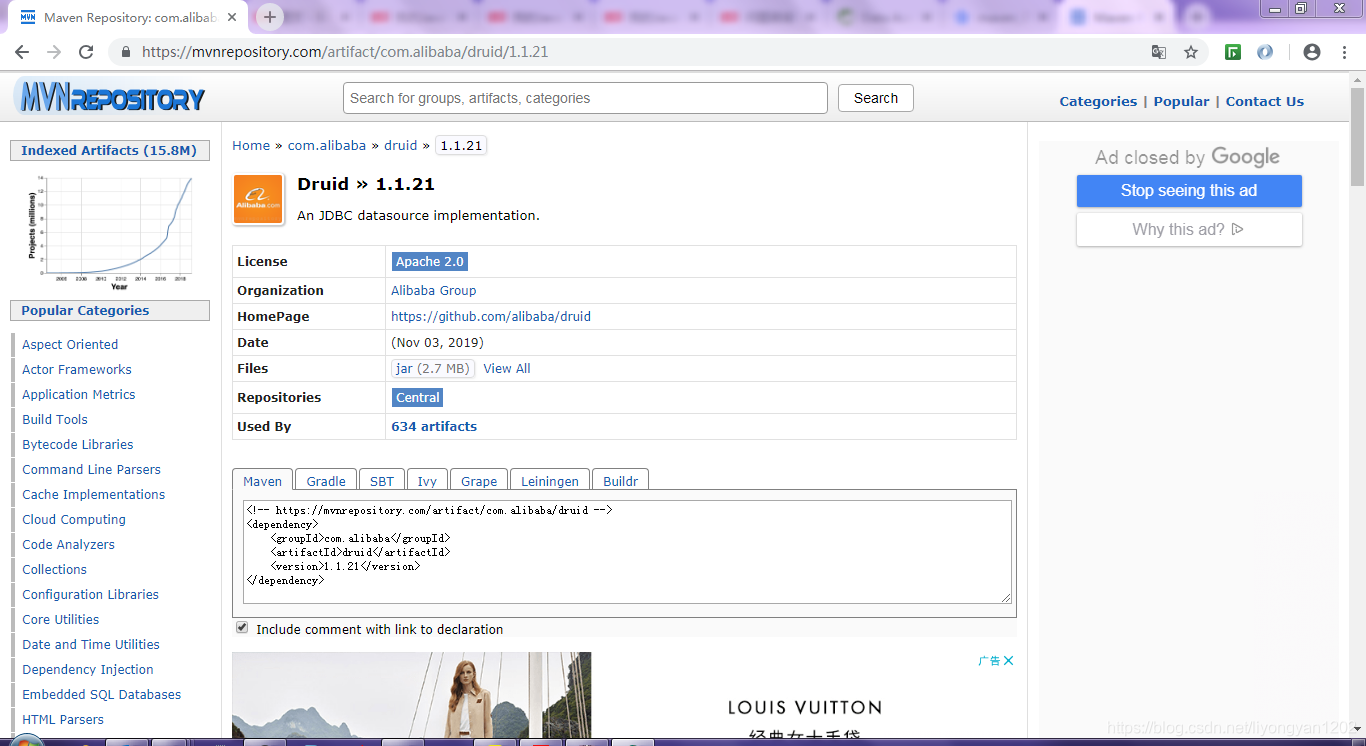Open 634 artifacts used-by link
The width and height of the screenshot is (1366, 746).
(434, 426)
